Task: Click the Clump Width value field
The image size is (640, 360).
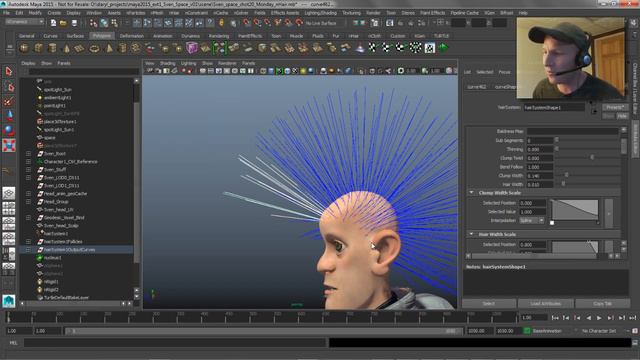Action: point(540,176)
